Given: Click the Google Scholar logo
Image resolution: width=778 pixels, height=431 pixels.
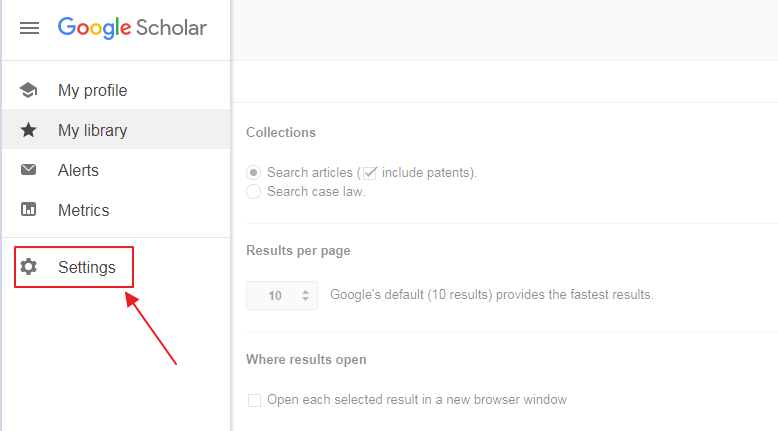Looking at the screenshot, I should (x=132, y=28).
